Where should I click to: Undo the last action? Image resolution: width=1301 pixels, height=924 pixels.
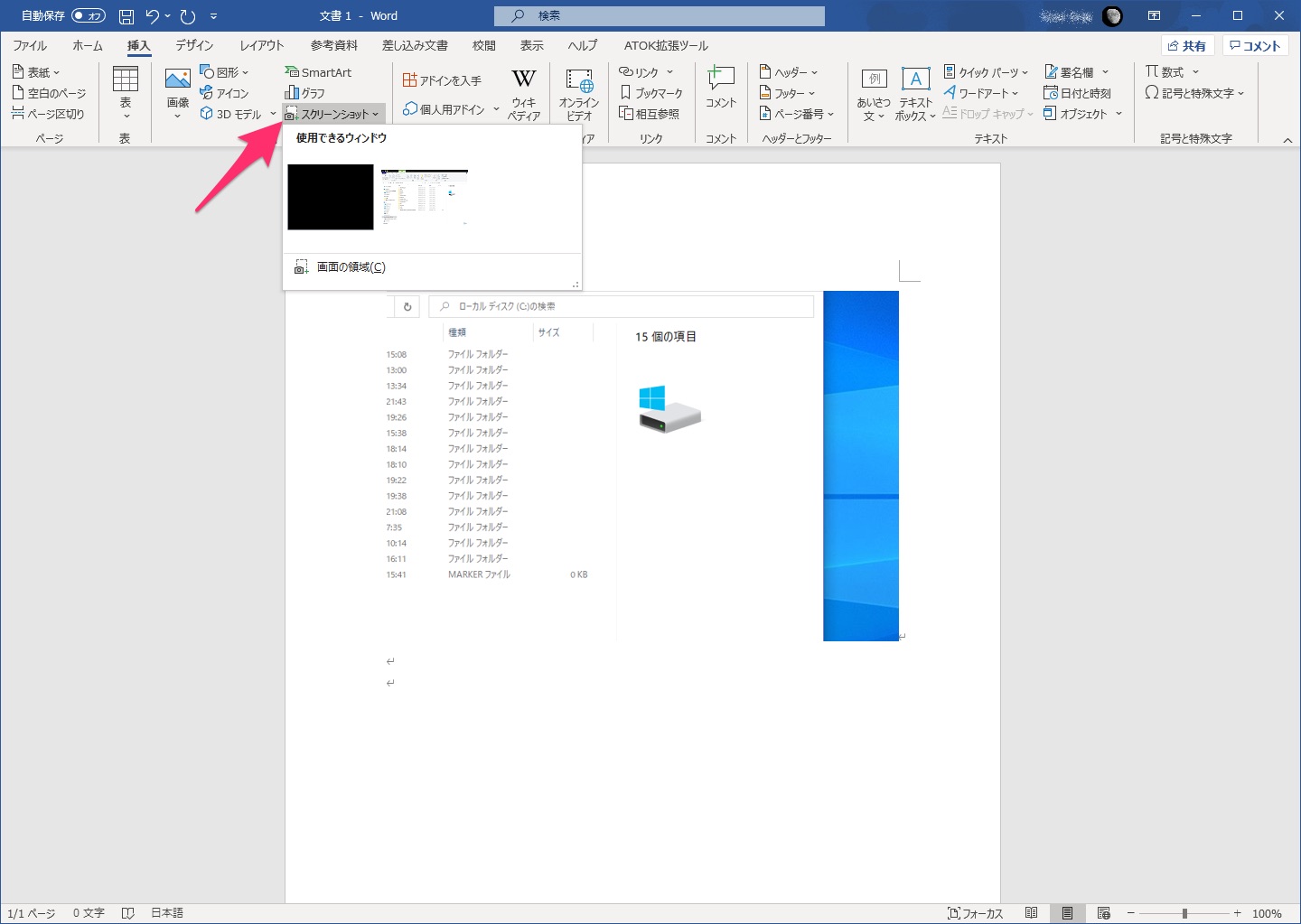coord(153,15)
